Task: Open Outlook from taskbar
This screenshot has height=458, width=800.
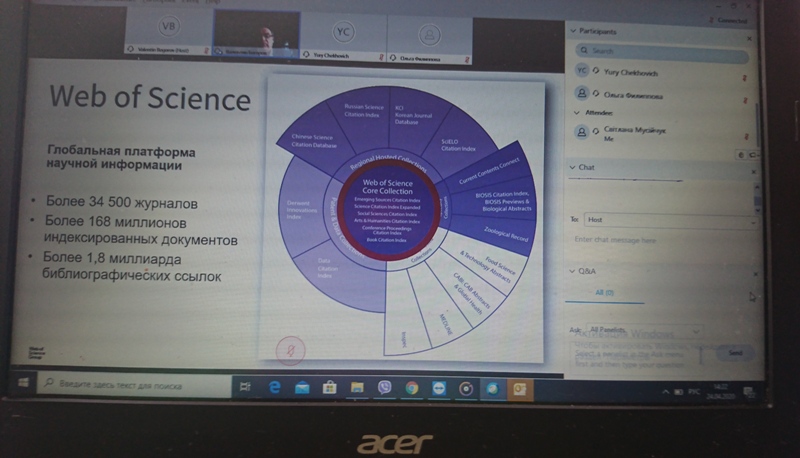Action: tap(519, 390)
